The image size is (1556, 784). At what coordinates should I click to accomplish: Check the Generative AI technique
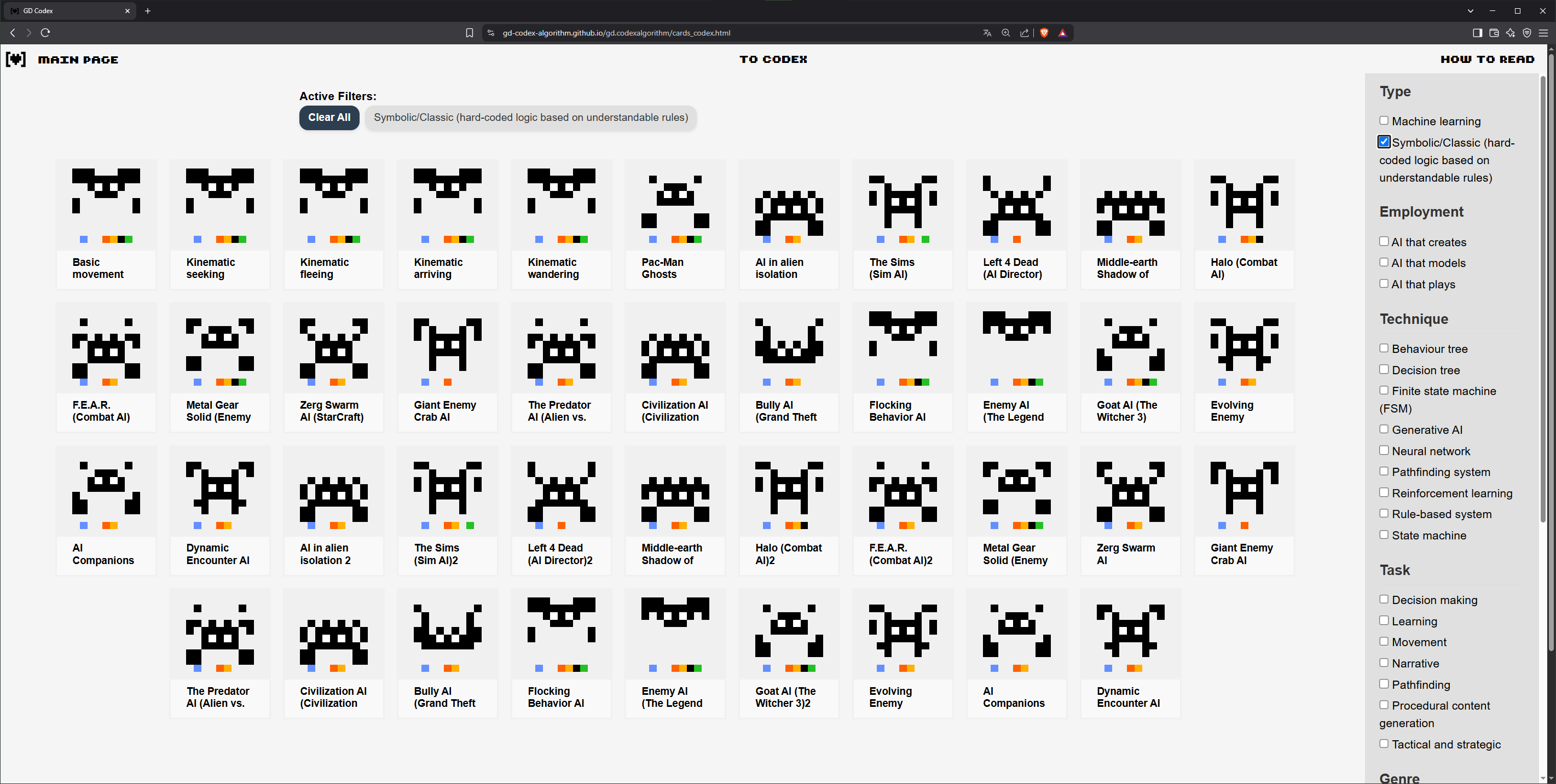[x=1384, y=429]
